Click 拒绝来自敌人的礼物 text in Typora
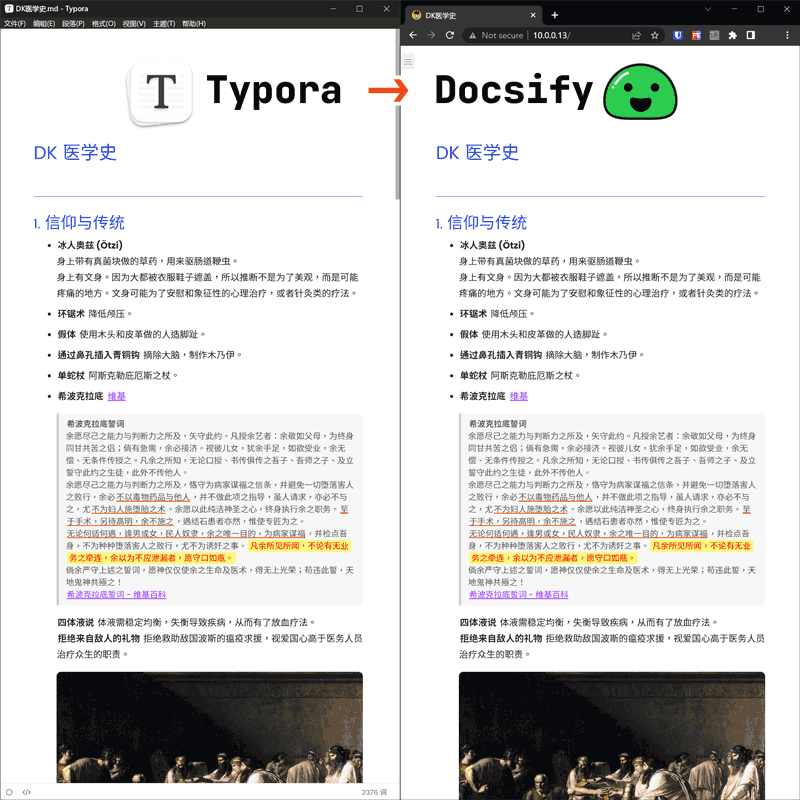This screenshot has width=800, height=800. pos(98,638)
